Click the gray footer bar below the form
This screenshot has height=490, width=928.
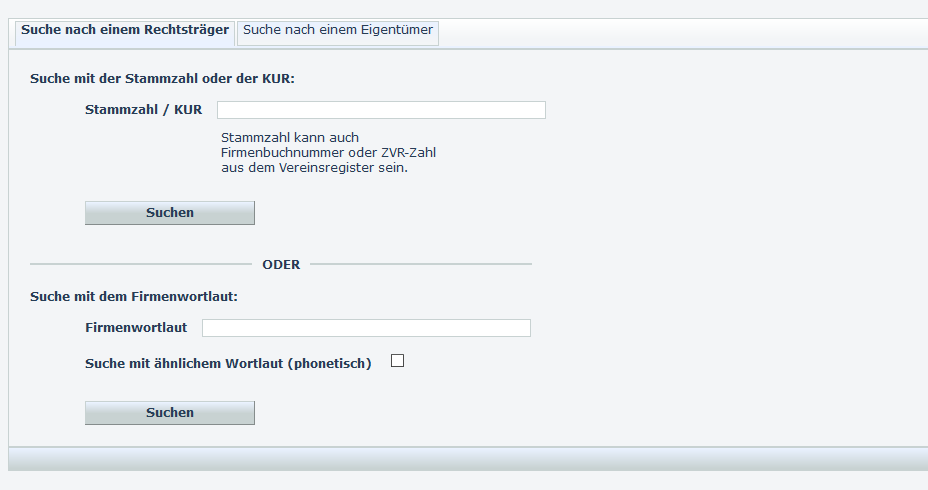(468, 458)
